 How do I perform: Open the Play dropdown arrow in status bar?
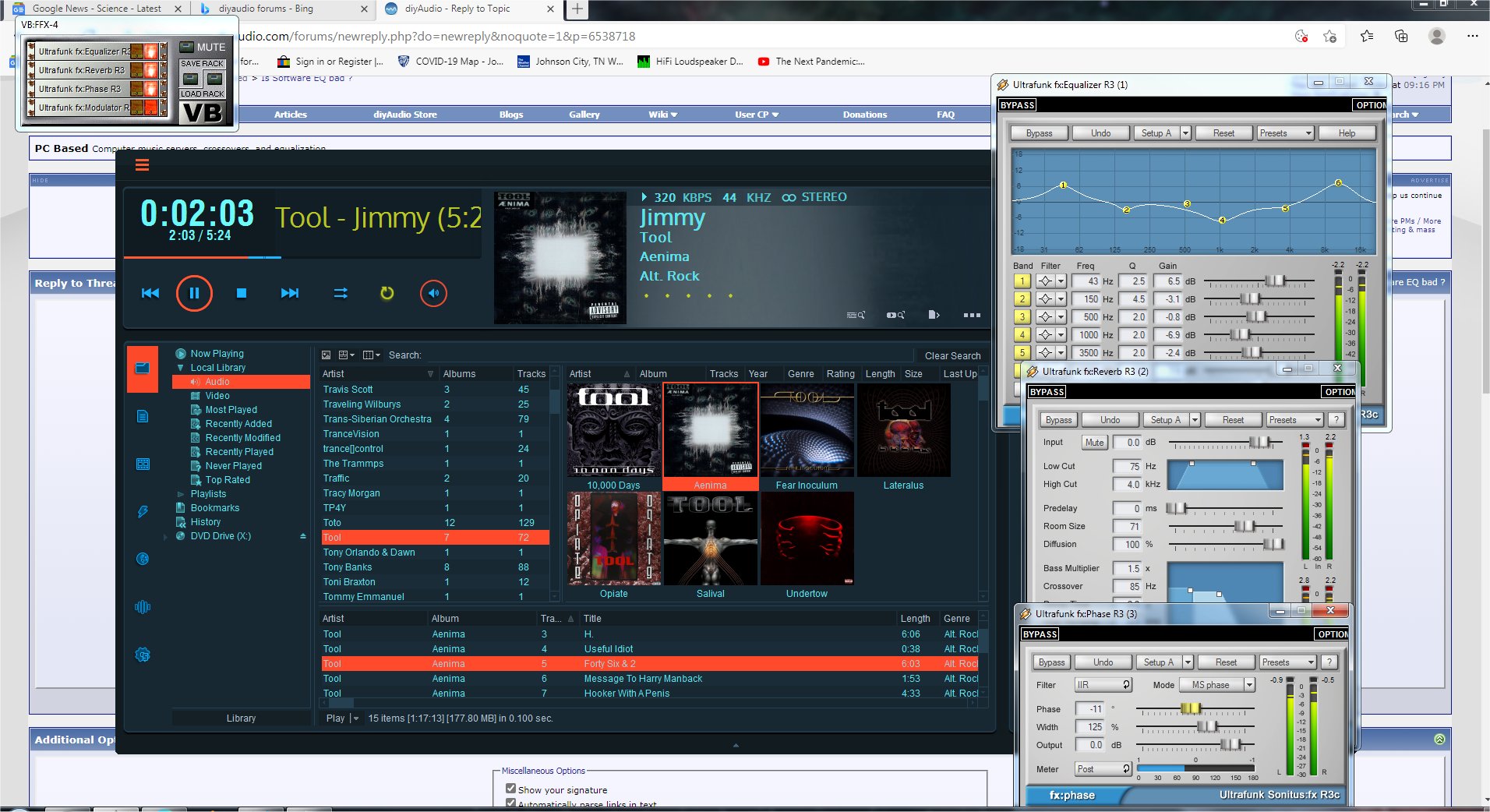click(x=356, y=718)
